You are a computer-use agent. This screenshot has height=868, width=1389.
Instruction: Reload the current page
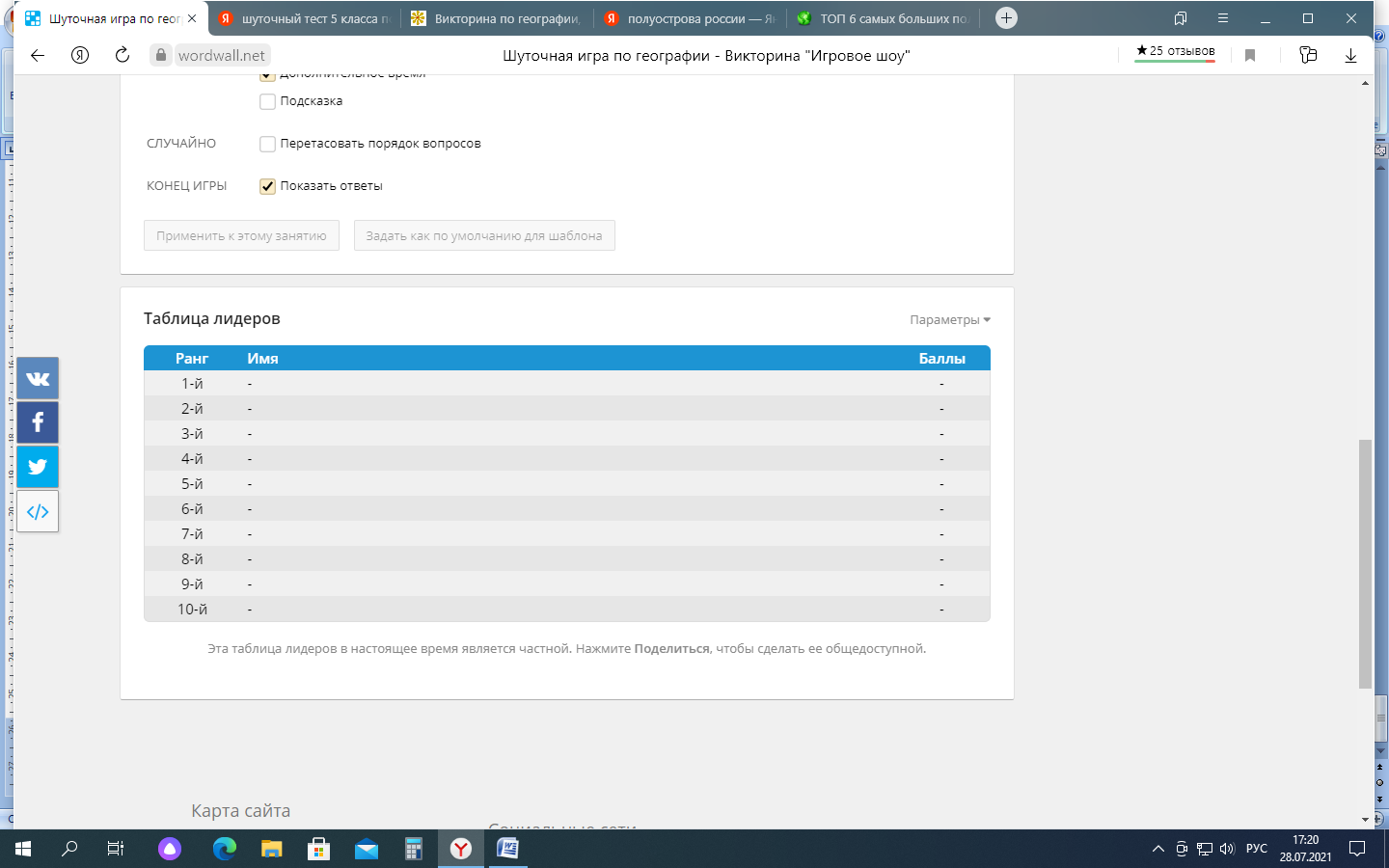(x=123, y=55)
